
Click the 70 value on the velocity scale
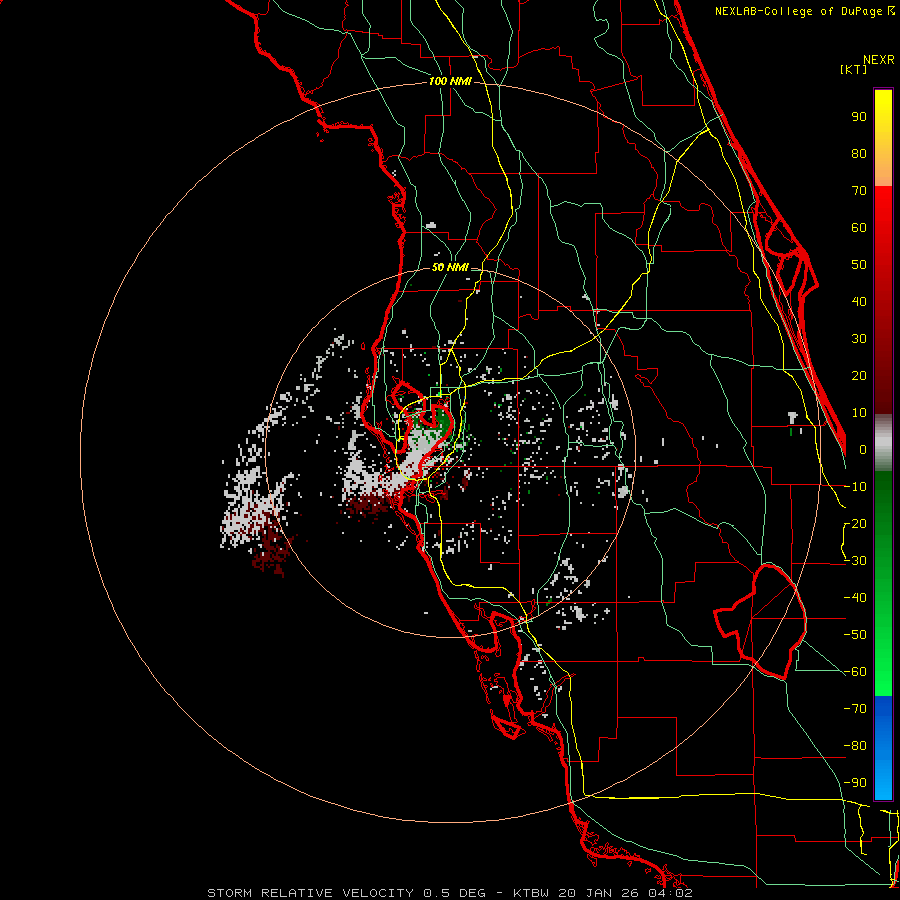(x=859, y=191)
